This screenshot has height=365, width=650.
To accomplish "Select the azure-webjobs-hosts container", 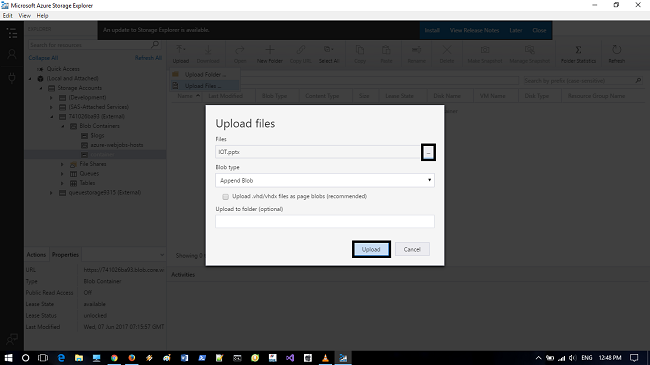I will point(117,145).
